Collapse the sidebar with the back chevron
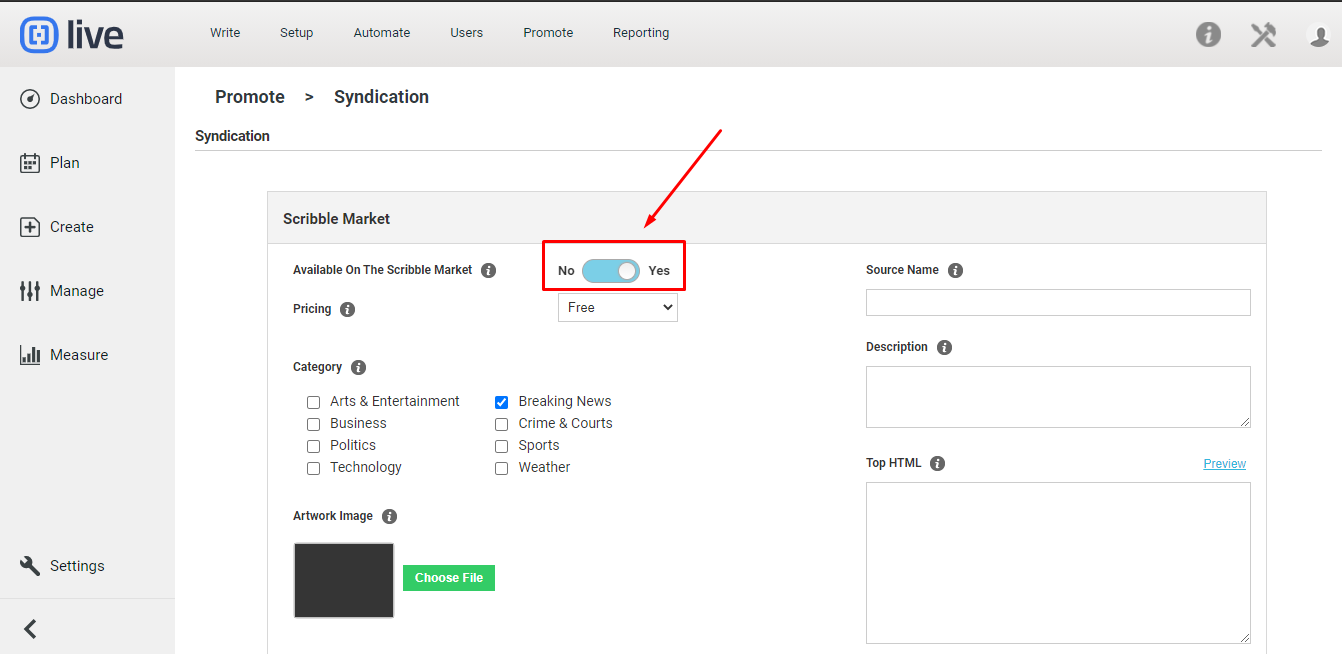1342x654 pixels. pos(30,629)
